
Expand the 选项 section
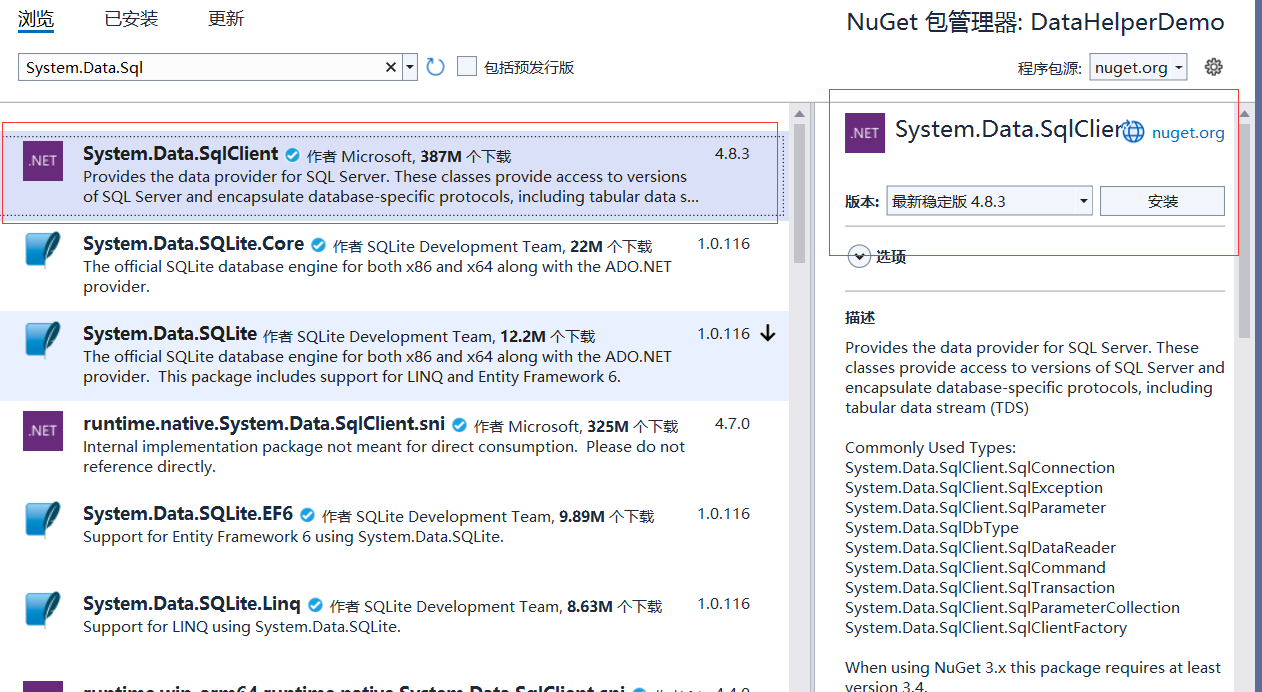(x=859, y=257)
